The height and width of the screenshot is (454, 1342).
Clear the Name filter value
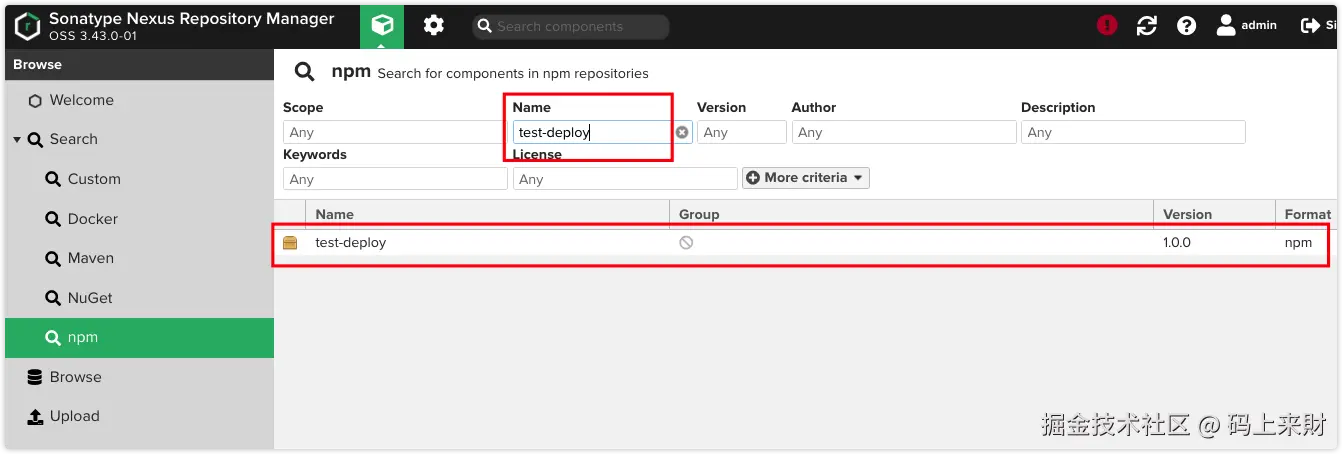click(682, 132)
